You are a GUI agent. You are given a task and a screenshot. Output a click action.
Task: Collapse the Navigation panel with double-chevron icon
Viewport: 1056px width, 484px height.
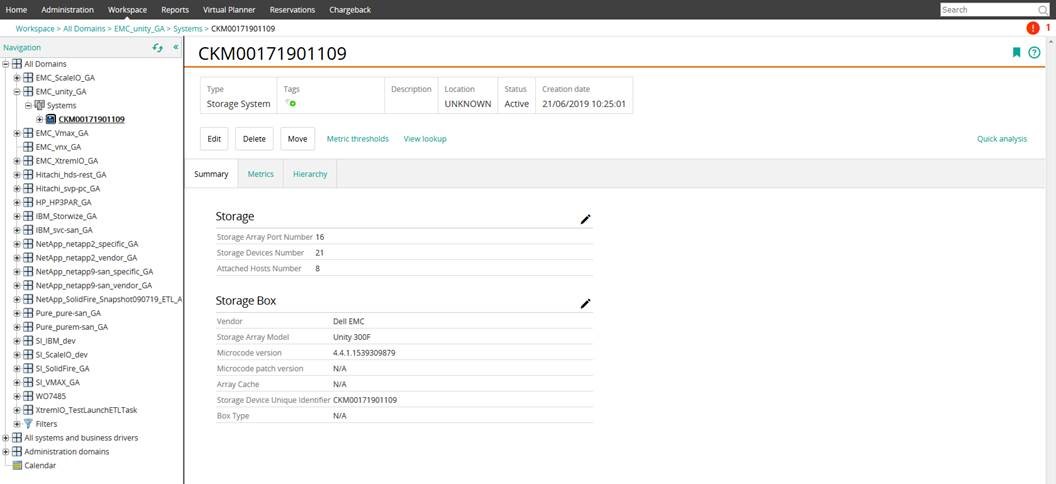(x=176, y=47)
